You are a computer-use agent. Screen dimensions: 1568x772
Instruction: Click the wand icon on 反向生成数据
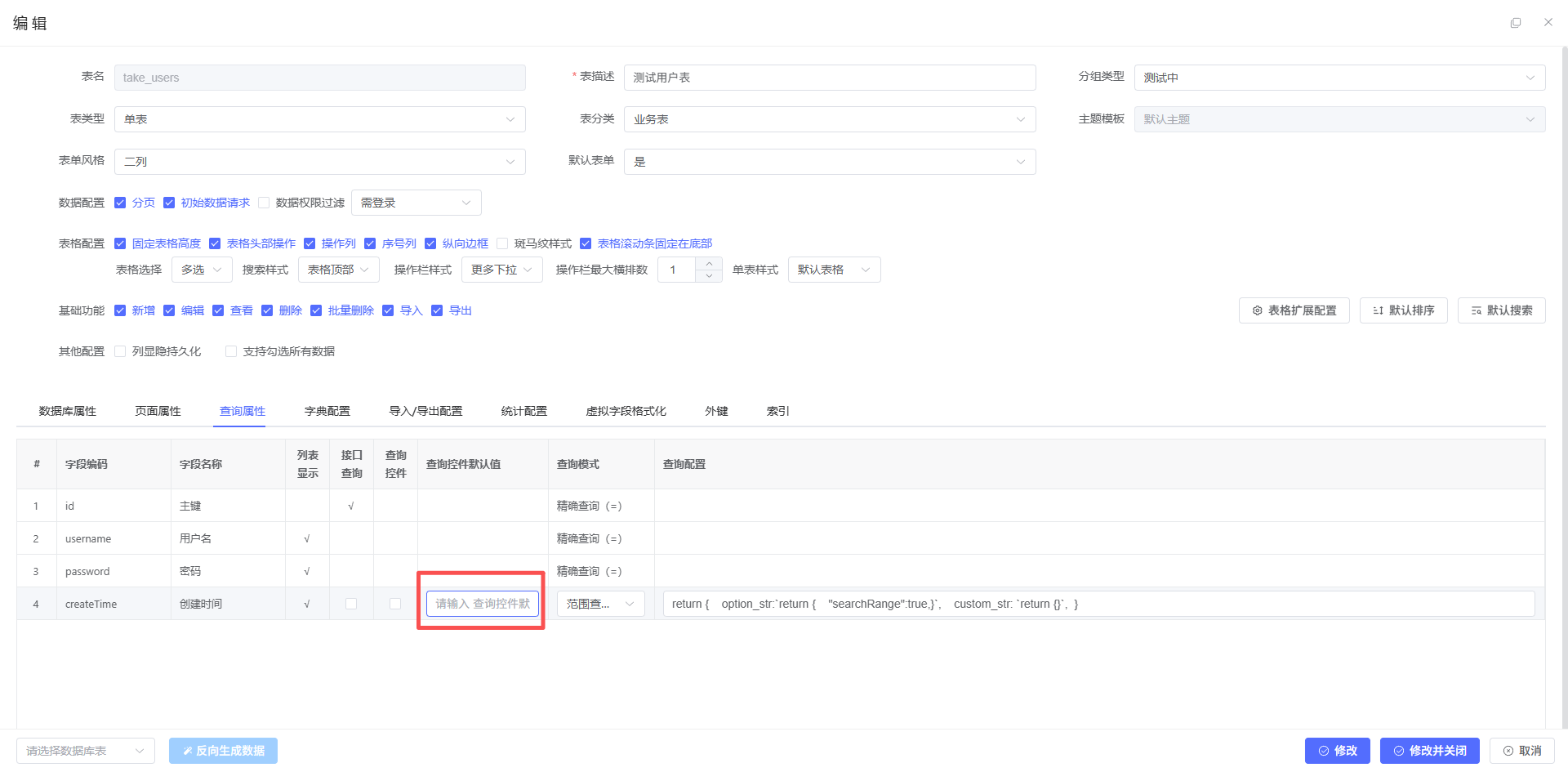187,751
